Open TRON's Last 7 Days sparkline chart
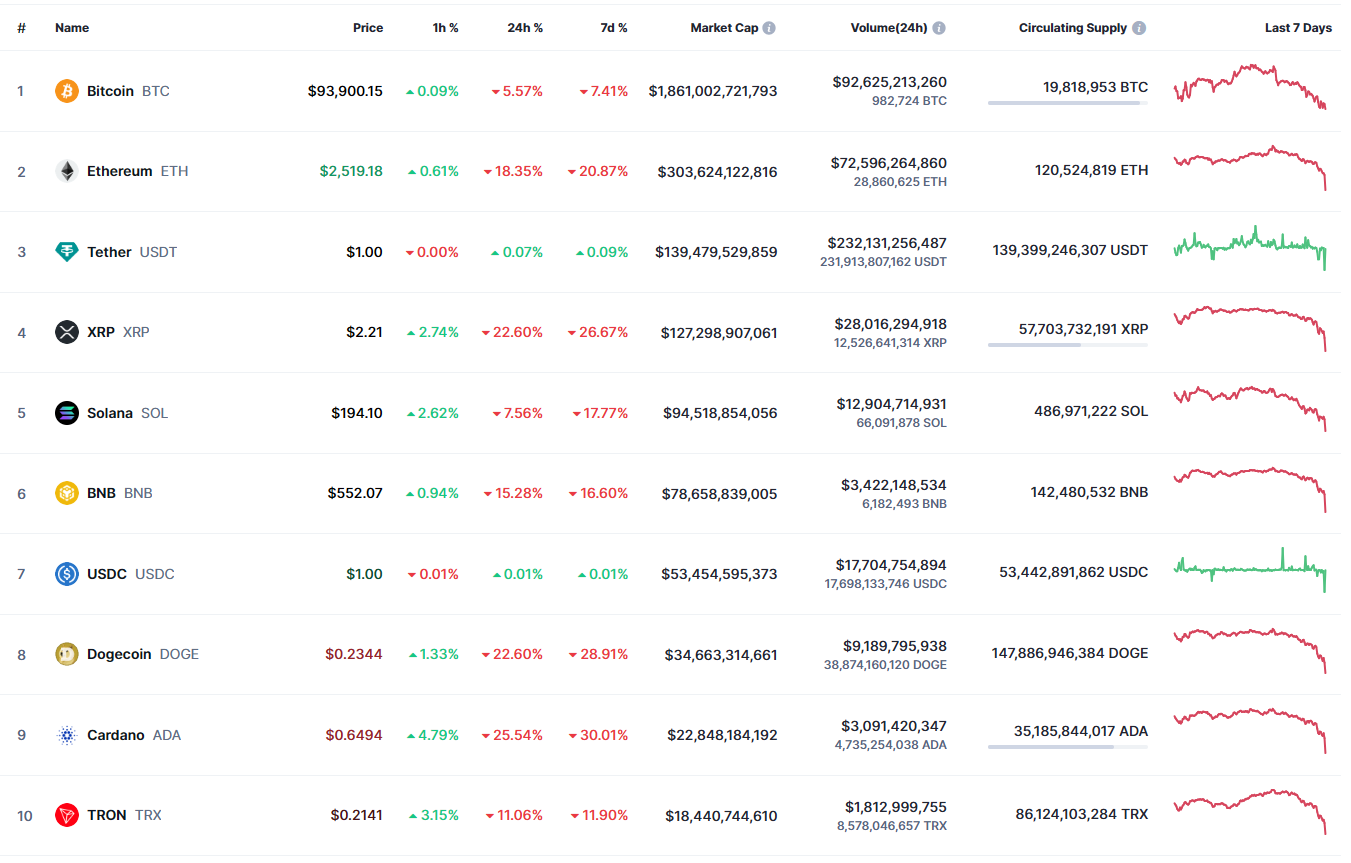 coord(1250,811)
